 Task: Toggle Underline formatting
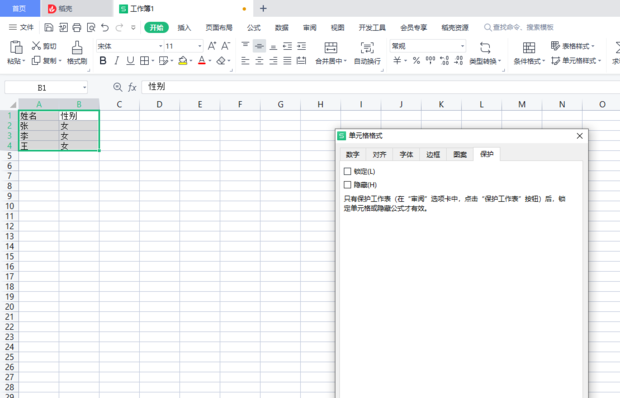[x=130, y=61]
